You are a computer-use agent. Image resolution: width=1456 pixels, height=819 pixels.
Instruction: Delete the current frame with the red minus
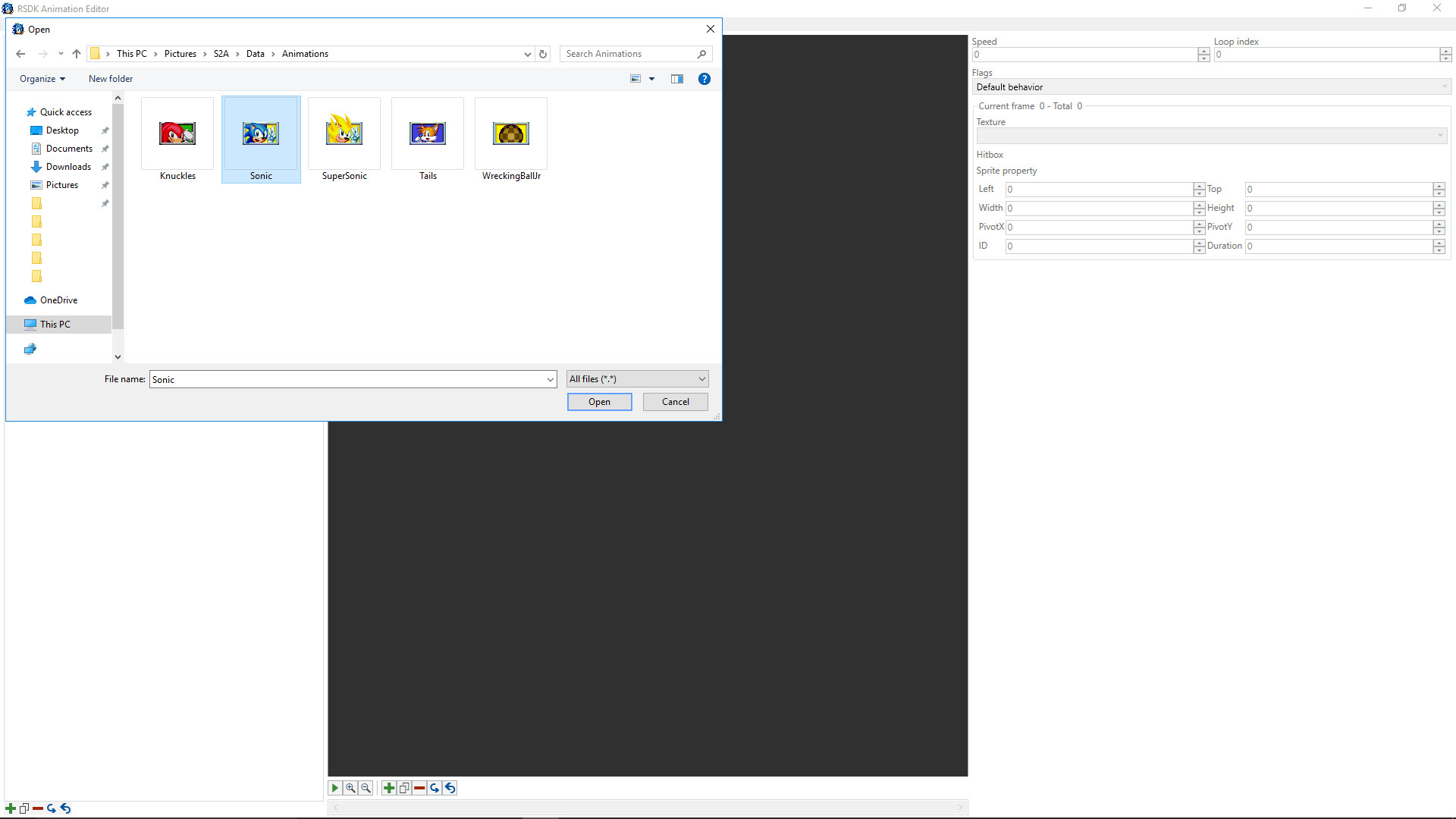419,788
